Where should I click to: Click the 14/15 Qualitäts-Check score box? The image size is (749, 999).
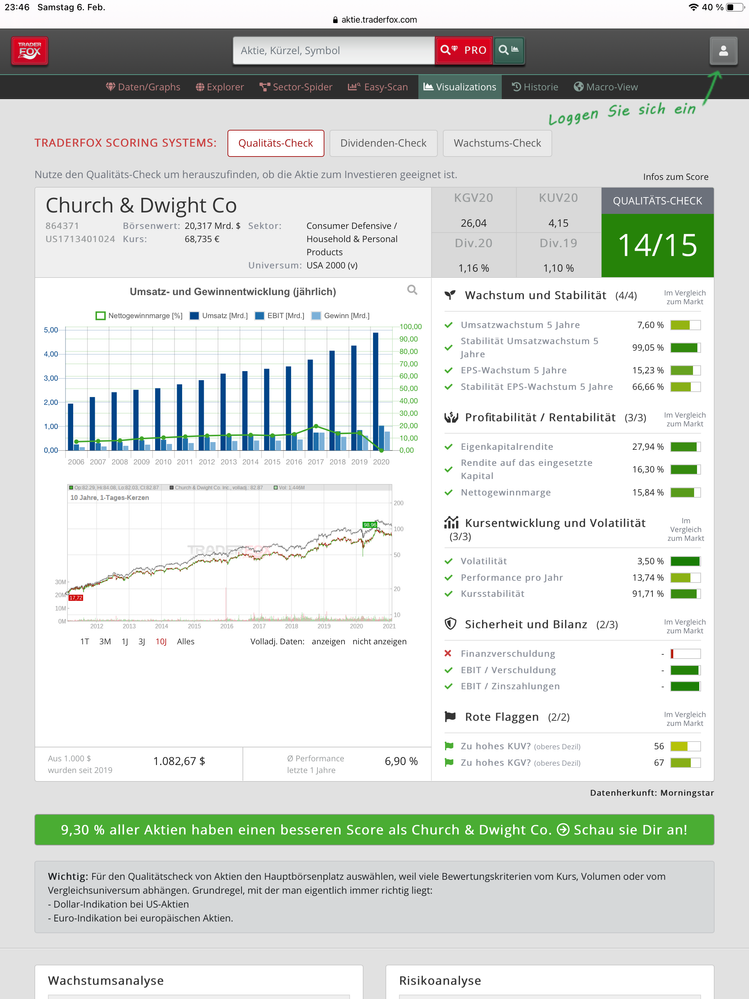pyautogui.click(x=657, y=245)
